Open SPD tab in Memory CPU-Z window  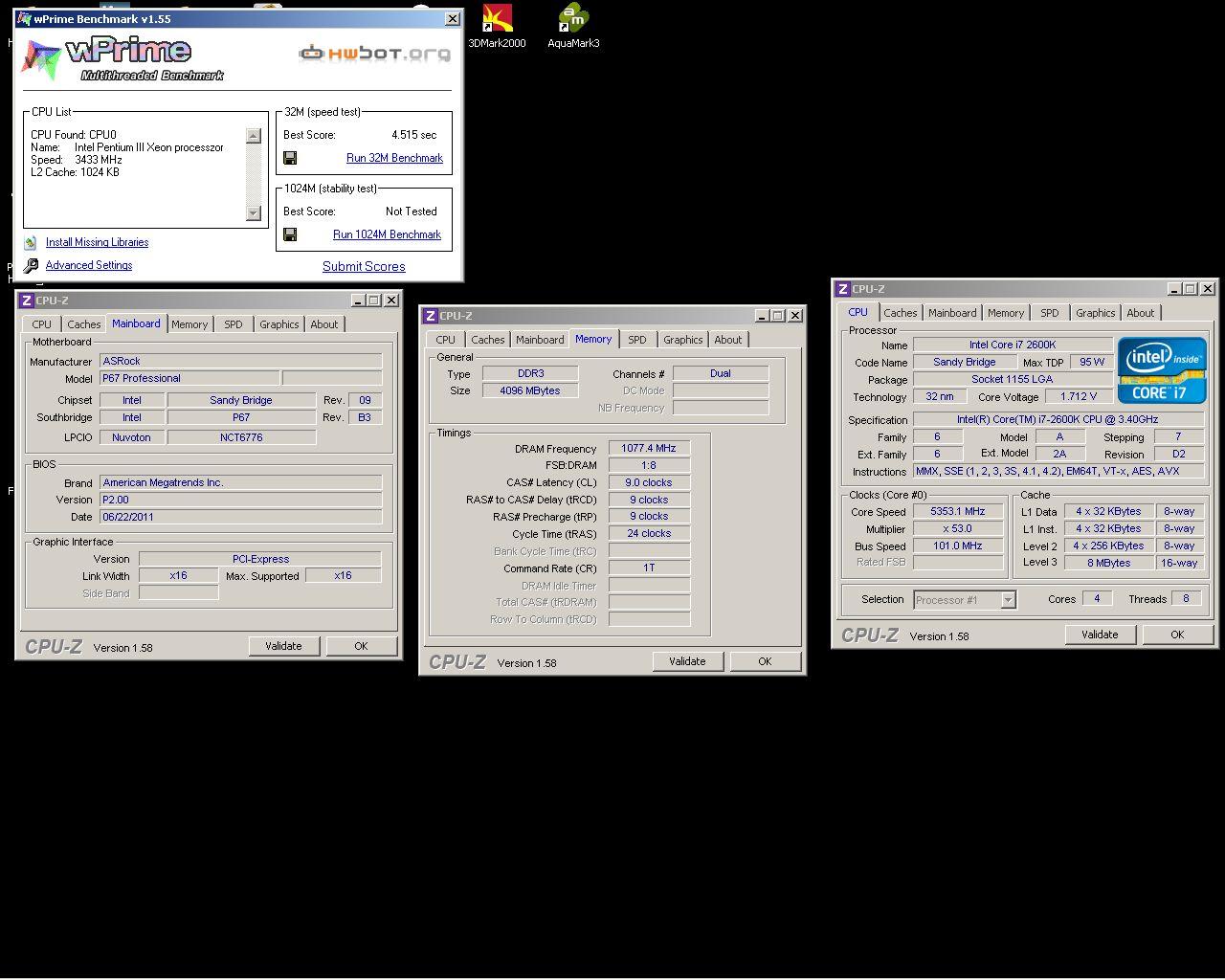point(637,340)
